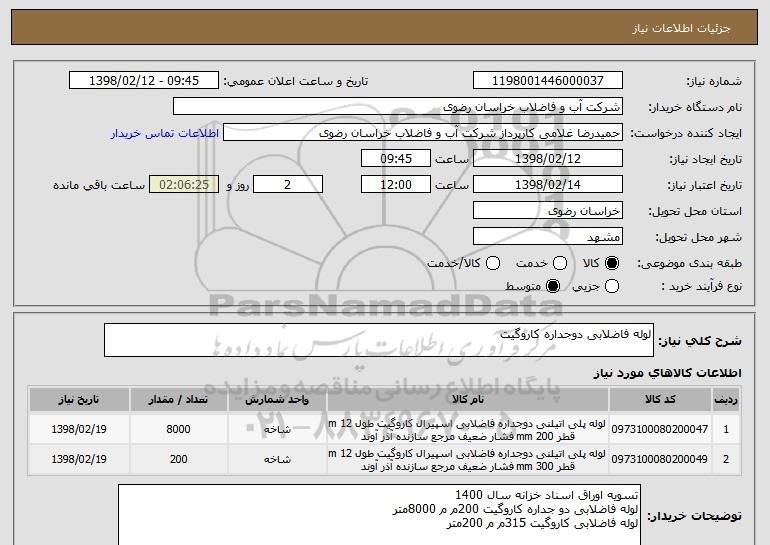The image size is (770, 545).
Task: Click the شماره نیاز field 1198001446000037
Action: point(548,80)
